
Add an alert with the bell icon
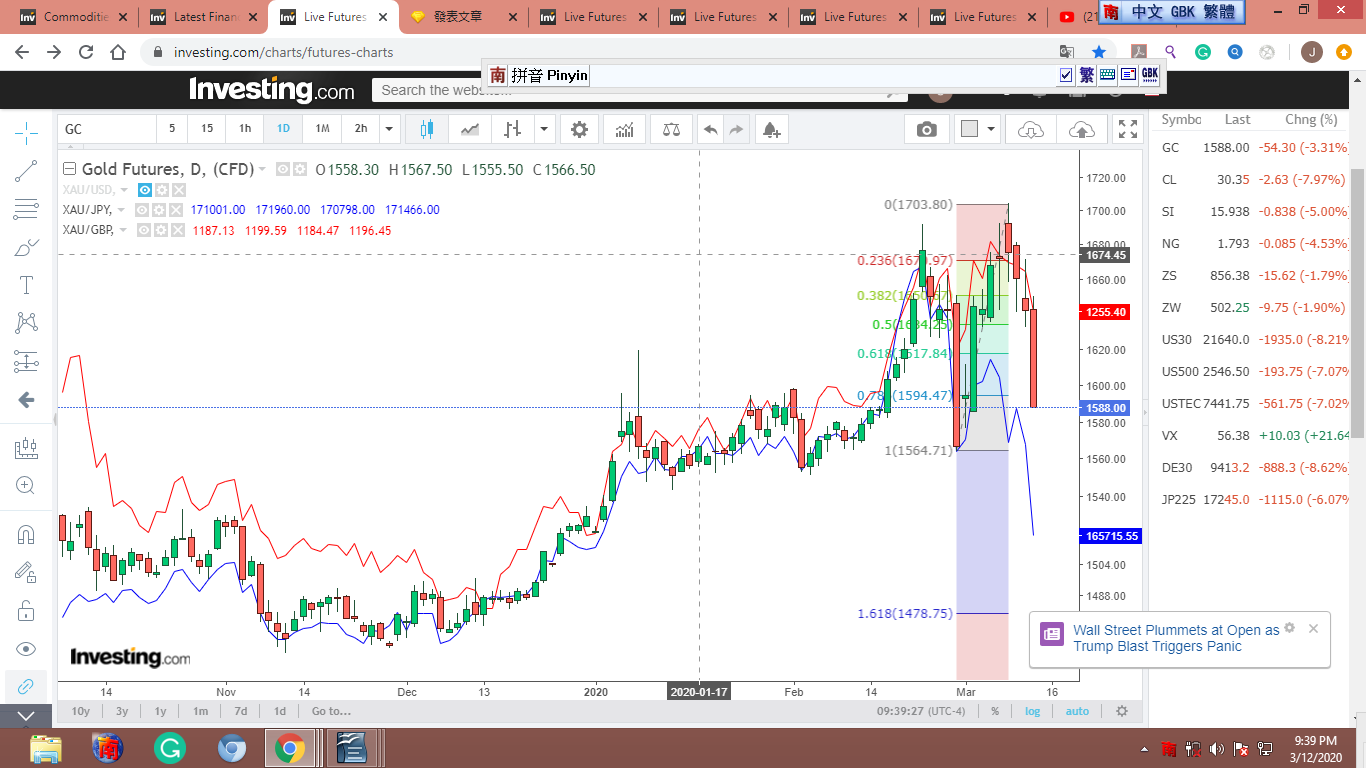click(770, 129)
